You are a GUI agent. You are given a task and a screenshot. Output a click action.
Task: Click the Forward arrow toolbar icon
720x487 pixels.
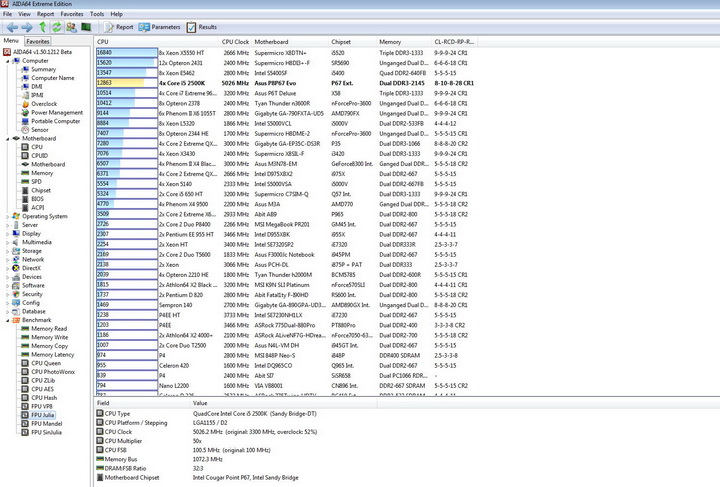27,27
